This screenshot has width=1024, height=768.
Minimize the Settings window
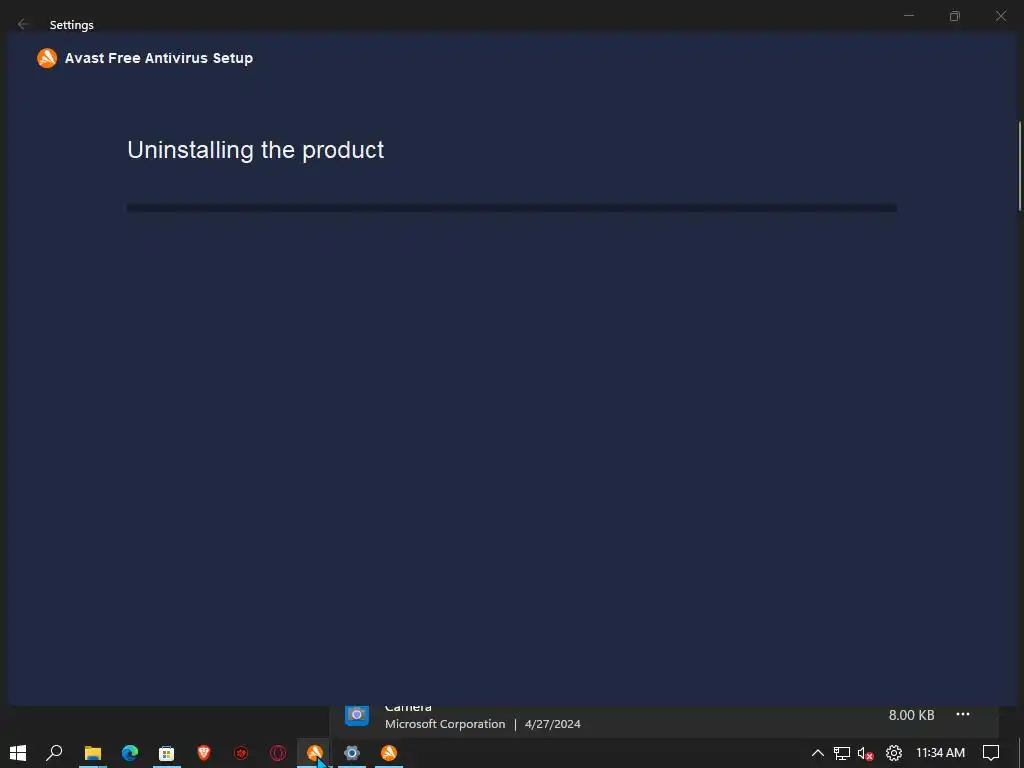(908, 16)
